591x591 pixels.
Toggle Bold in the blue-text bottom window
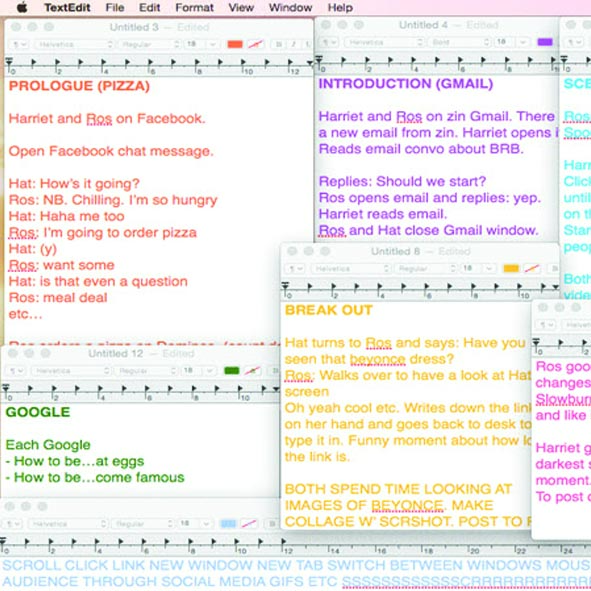(x=272, y=524)
